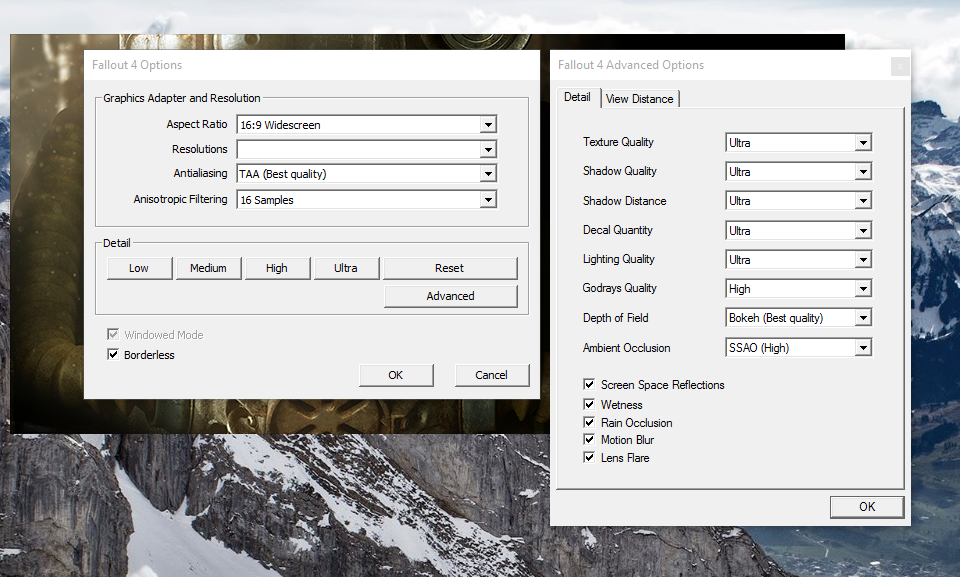Viewport: 960px width, 577px height.
Task: Open the Aspect Ratio dropdown
Action: point(366,124)
